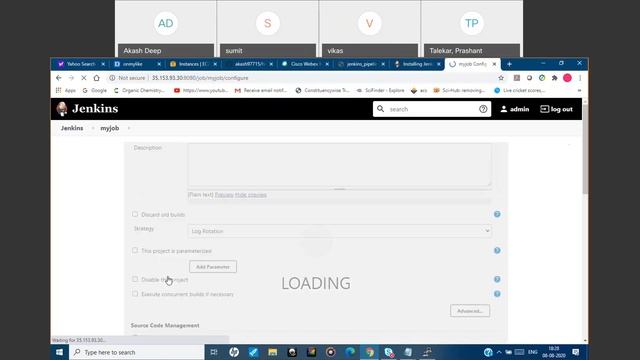The height and width of the screenshot is (360, 640).
Task: Click the taskbar search box
Action: (137, 352)
